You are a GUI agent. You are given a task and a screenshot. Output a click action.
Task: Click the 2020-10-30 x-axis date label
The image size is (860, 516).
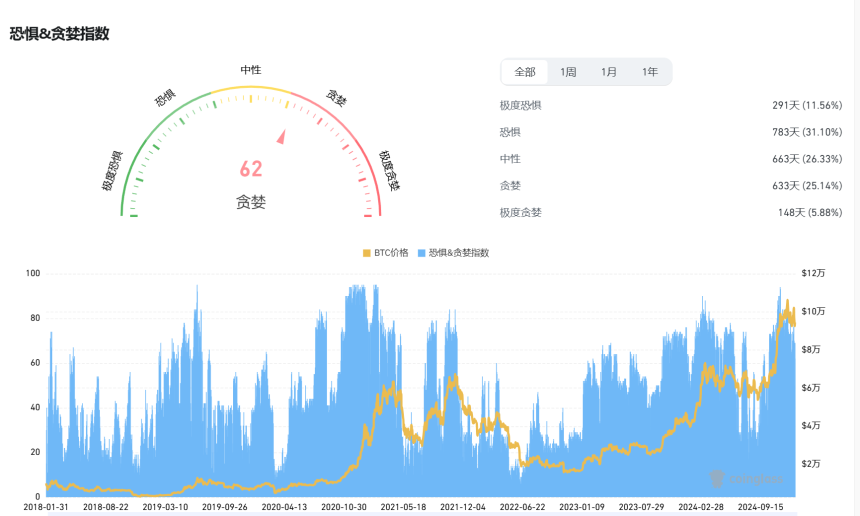[344, 507]
